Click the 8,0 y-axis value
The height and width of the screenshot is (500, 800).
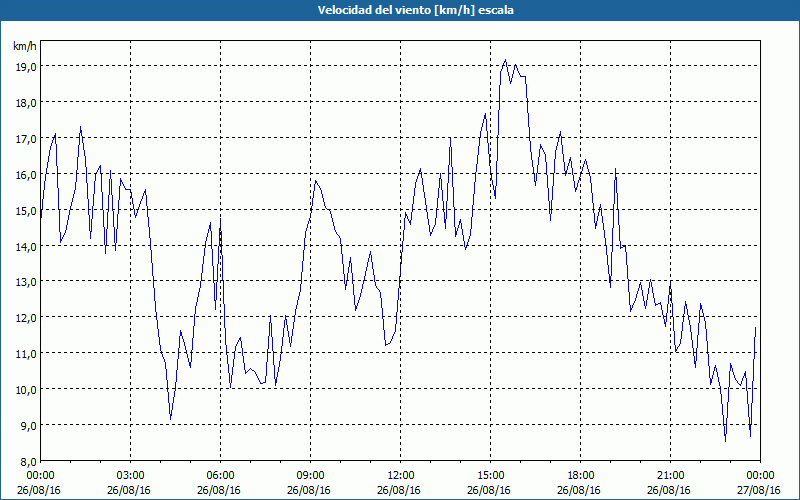pos(28,461)
